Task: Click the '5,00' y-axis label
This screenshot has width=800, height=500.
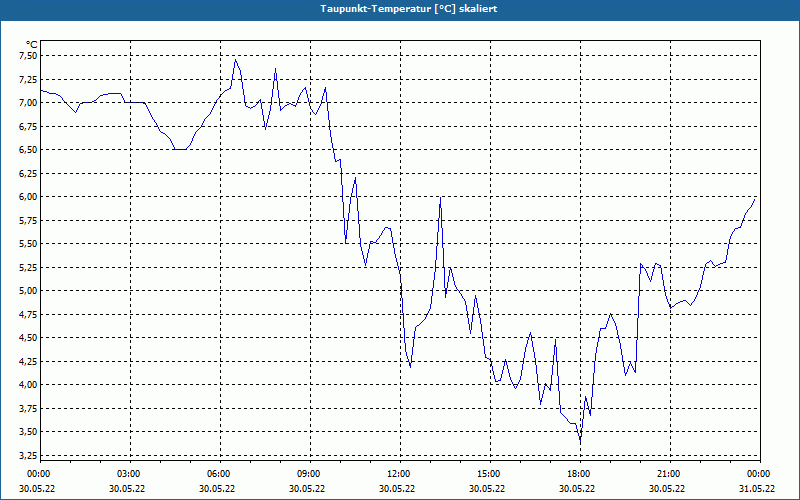Action: click(27, 291)
